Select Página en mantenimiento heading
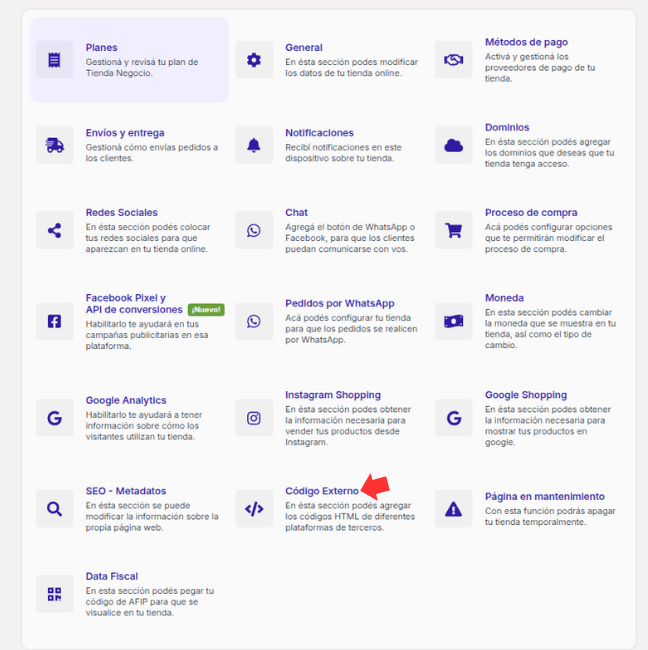The height and width of the screenshot is (650, 648). [544, 497]
